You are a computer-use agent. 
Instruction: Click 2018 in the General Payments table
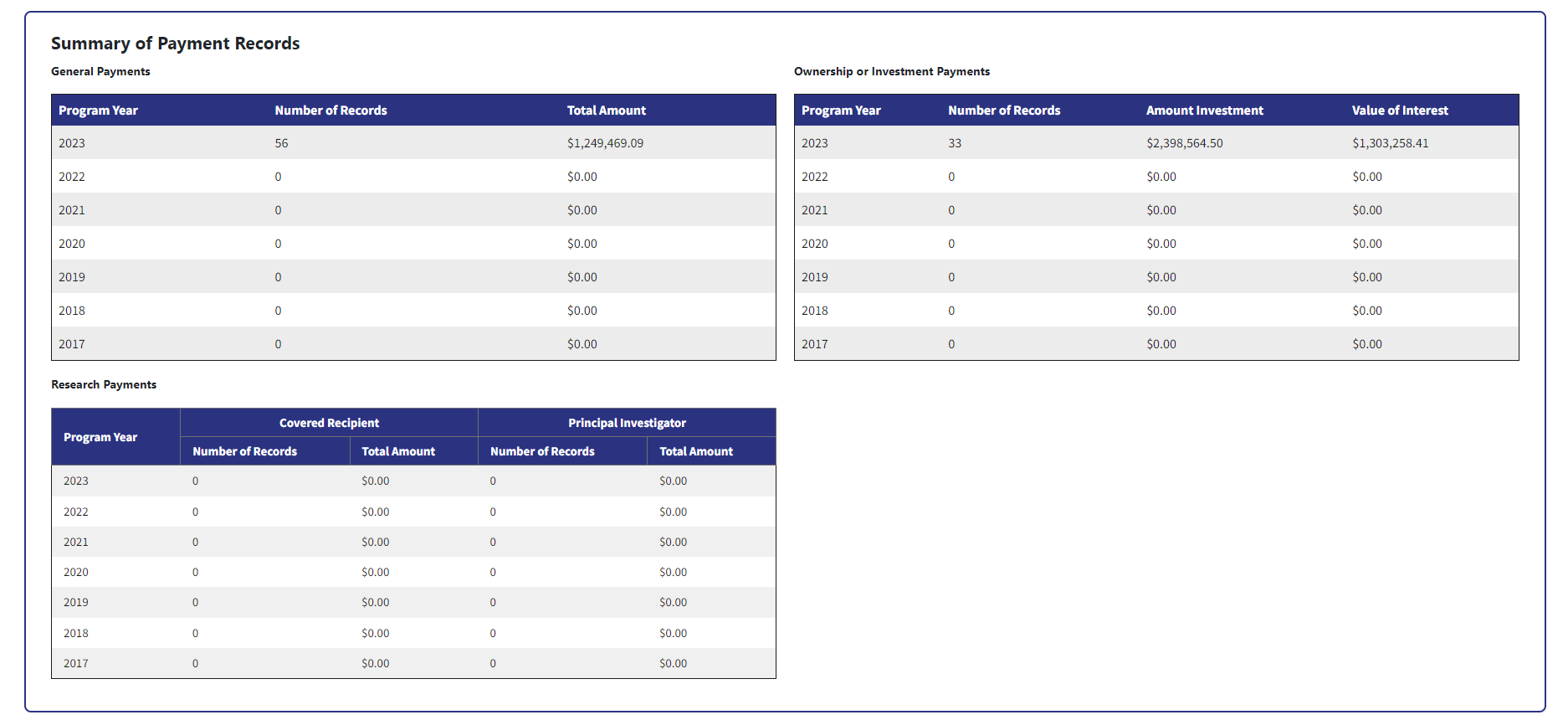click(72, 311)
